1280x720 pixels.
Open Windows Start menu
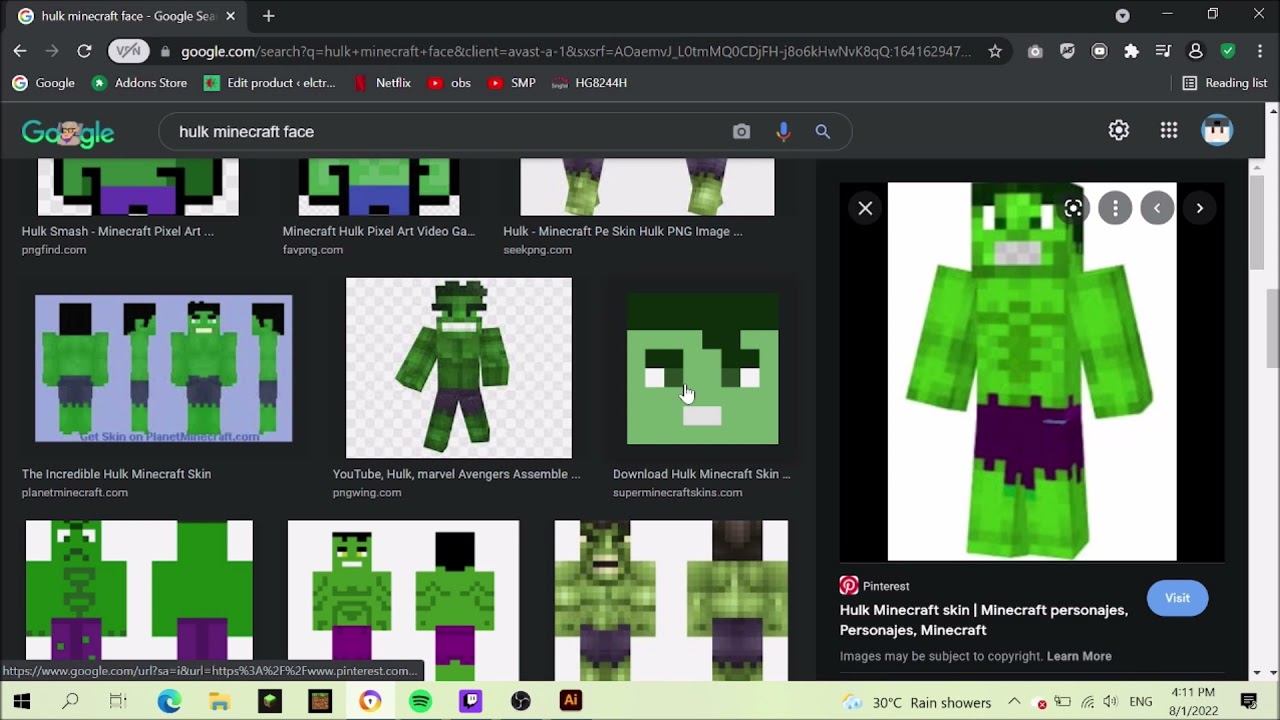pos(22,702)
